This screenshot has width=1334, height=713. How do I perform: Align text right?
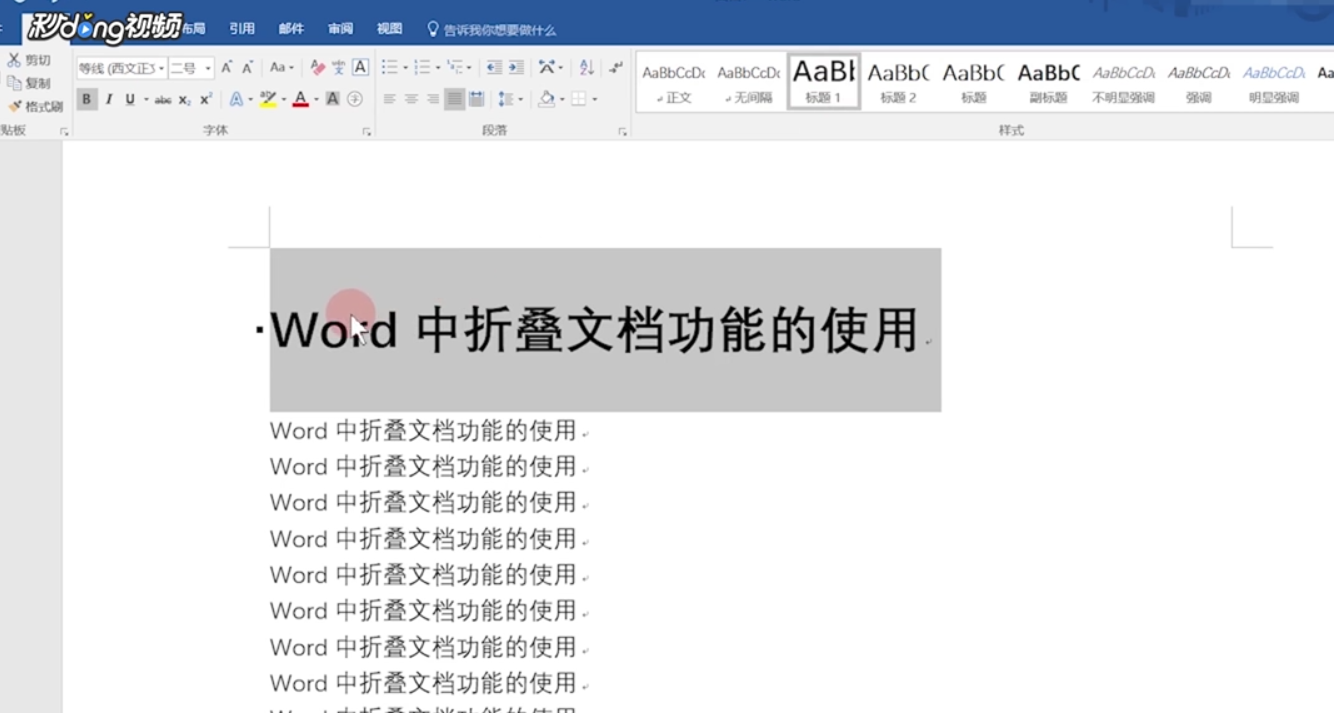pyautogui.click(x=433, y=99)
